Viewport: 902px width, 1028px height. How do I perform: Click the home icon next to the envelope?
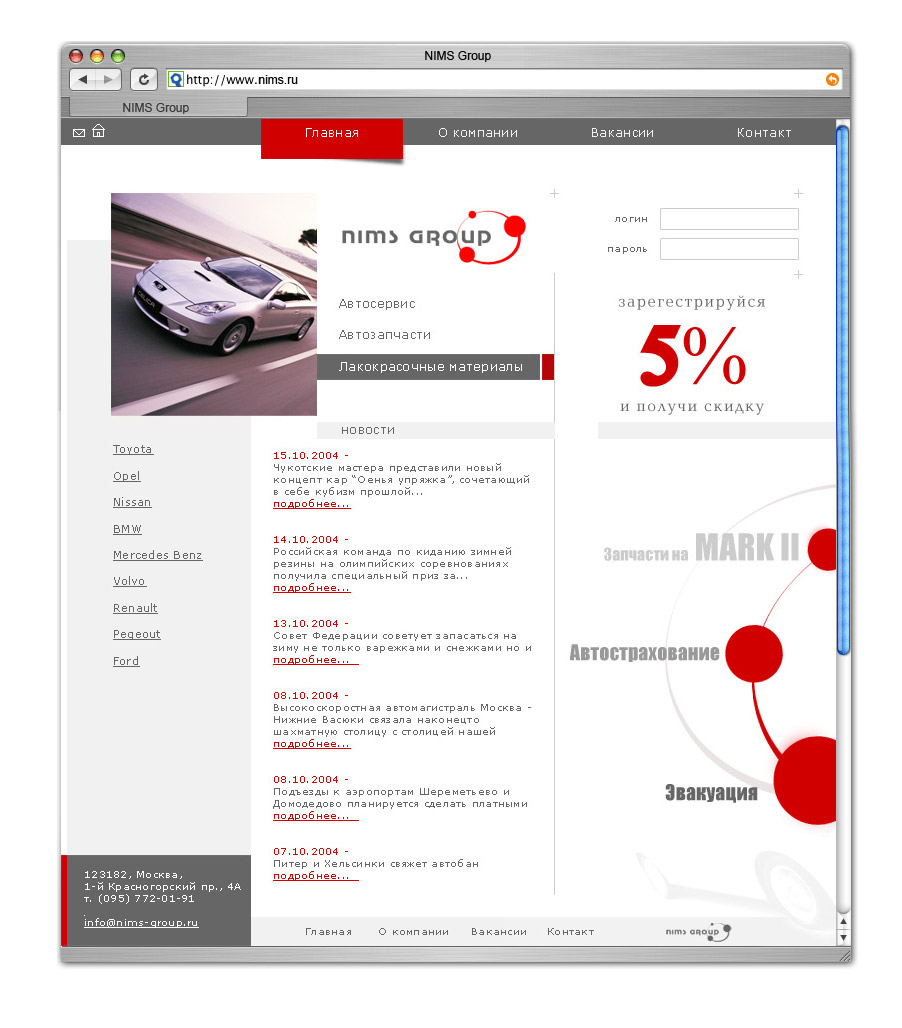[x=97, y=131]
